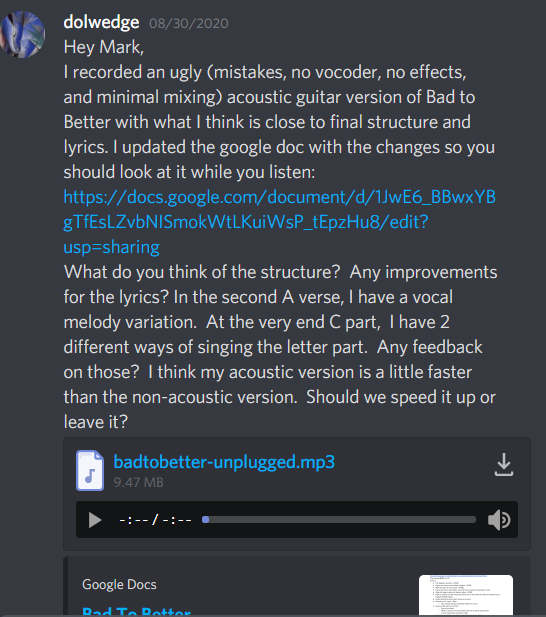
Task: Open the docs.google.com document link
Action: [279, 222]
